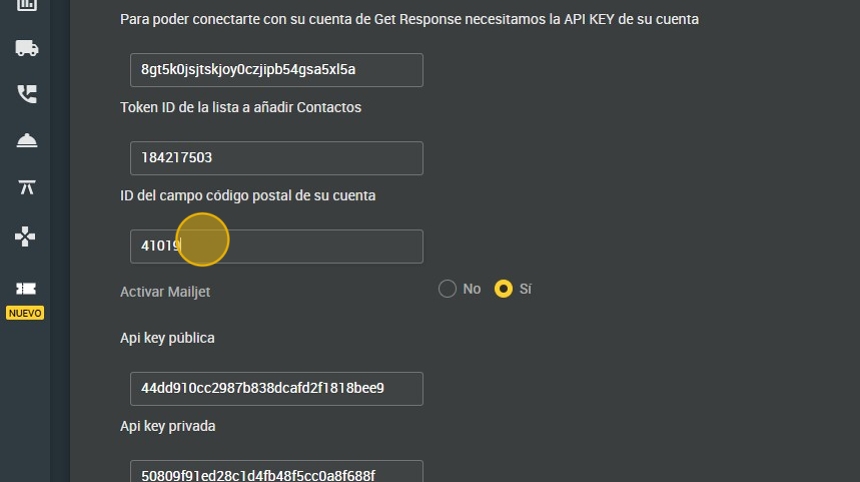Click the phone call sidebar icon
The width and height of the screenshot is (860, 482).
tap(27, 94)
